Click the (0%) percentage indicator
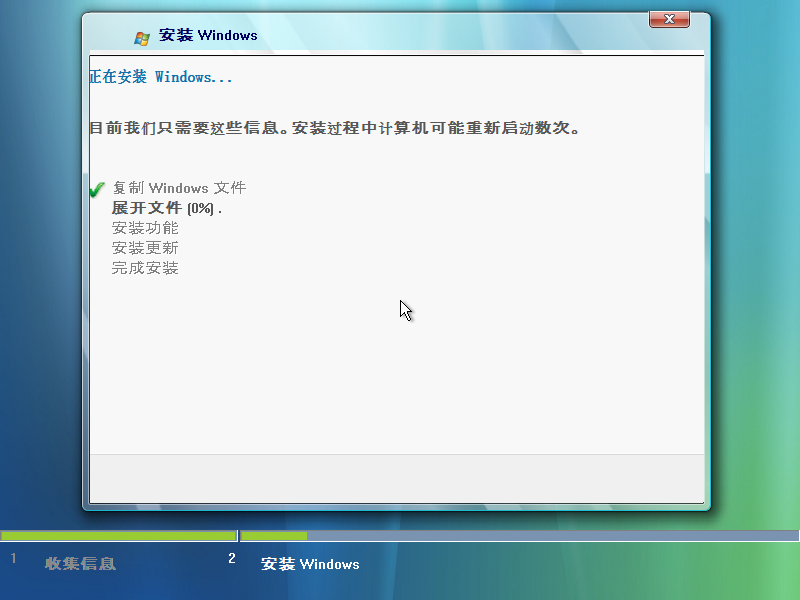800x600 pixels. (x=200, y=207)
